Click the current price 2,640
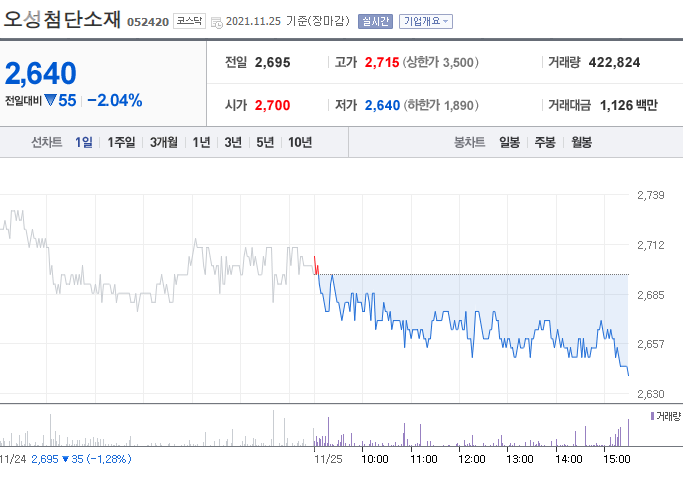 (41, 73)
